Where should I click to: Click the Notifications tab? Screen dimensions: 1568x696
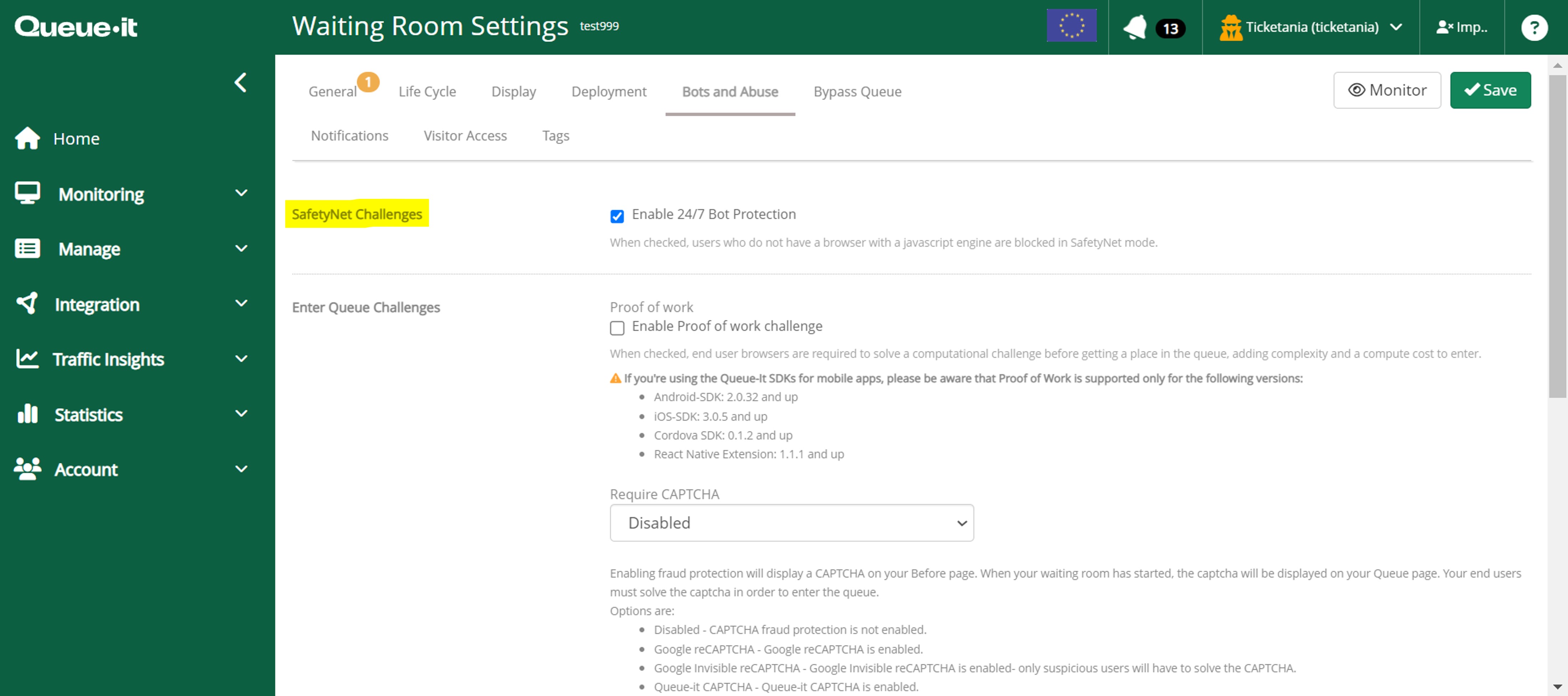point(349,135)
